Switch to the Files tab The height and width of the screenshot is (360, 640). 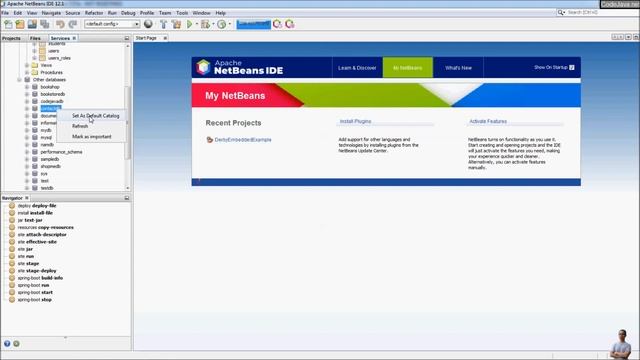pyautogui.click(x=35, y=38)
